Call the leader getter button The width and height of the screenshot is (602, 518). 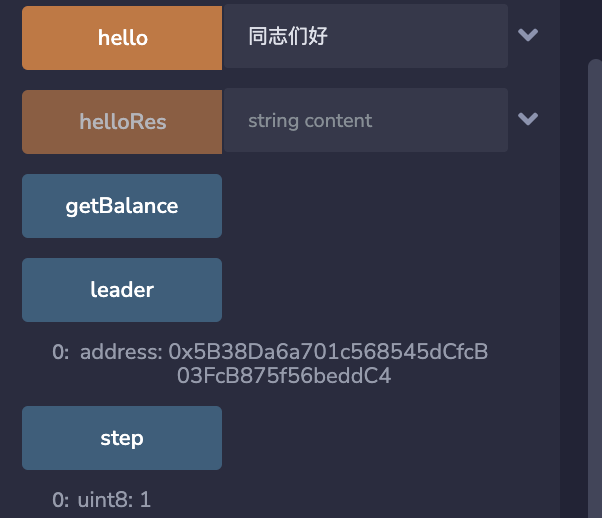click(x=122, y=290)
